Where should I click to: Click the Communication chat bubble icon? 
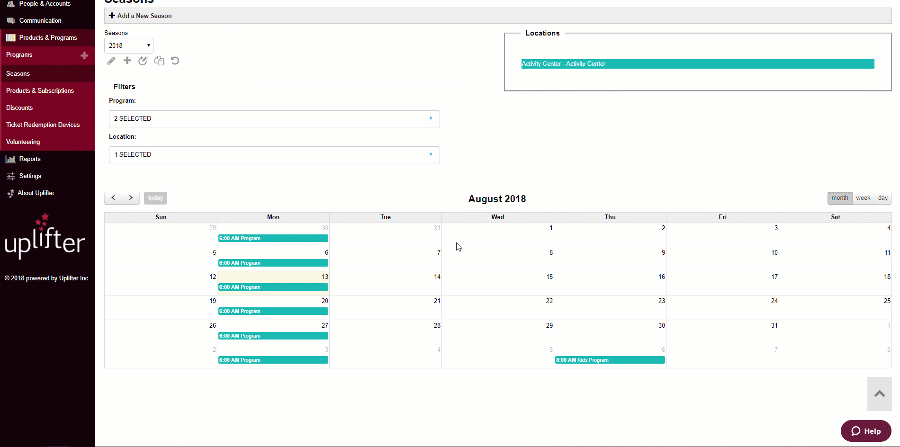tap(10, 21)
